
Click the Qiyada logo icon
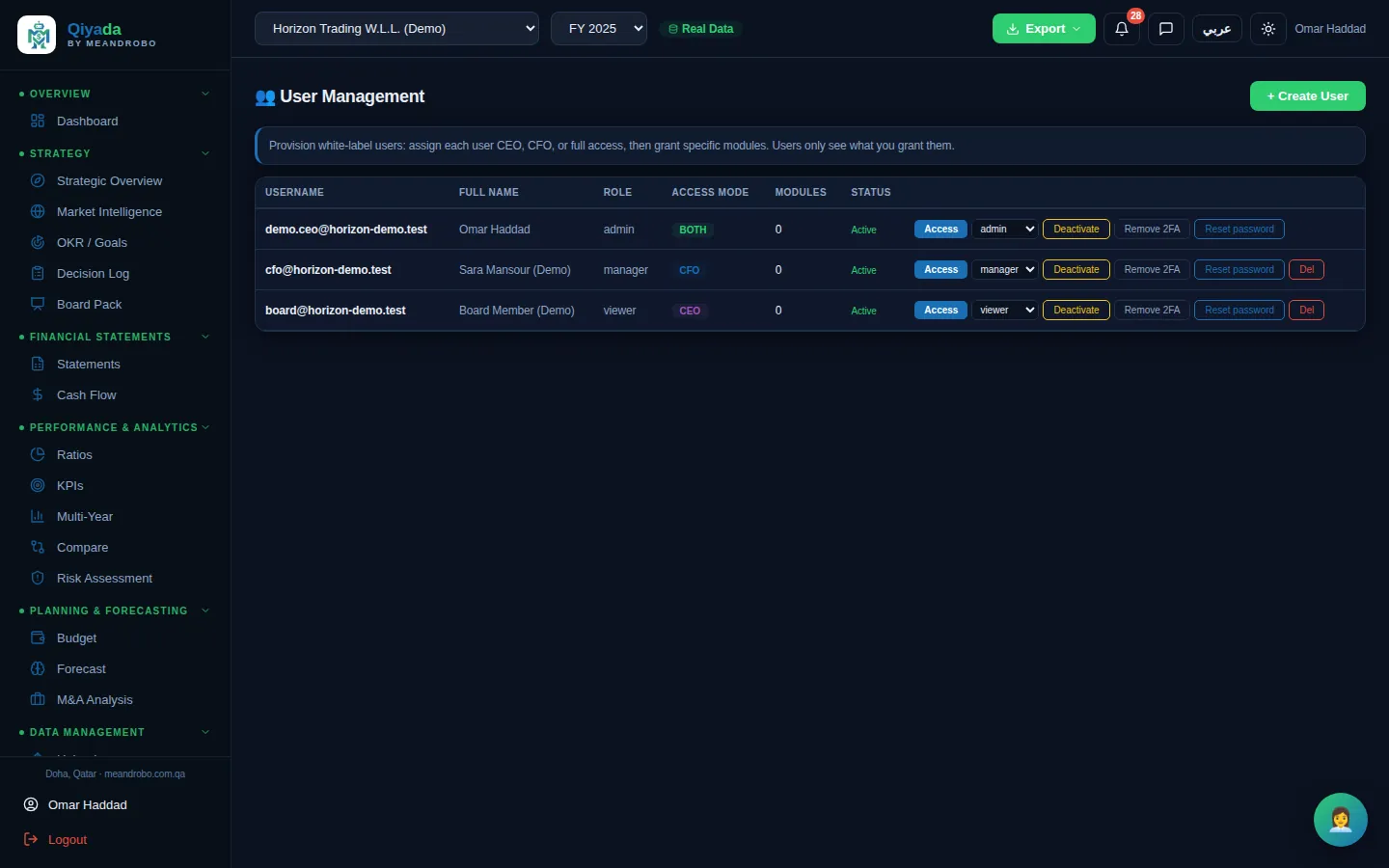[37, 36]
